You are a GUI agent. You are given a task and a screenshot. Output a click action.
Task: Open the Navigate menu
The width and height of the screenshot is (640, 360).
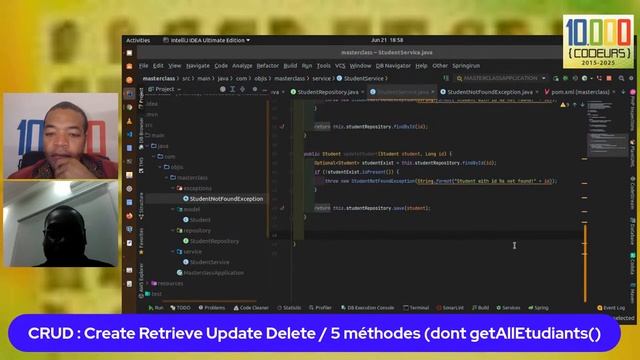point(198,66)
